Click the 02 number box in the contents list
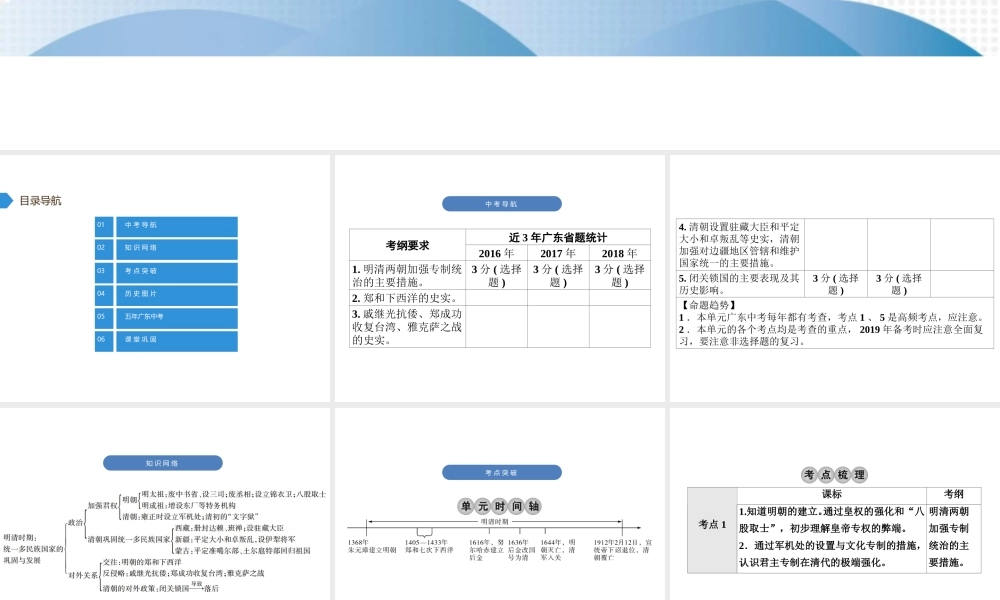This screenshot has height=600, width=1000. coord(104,249)
